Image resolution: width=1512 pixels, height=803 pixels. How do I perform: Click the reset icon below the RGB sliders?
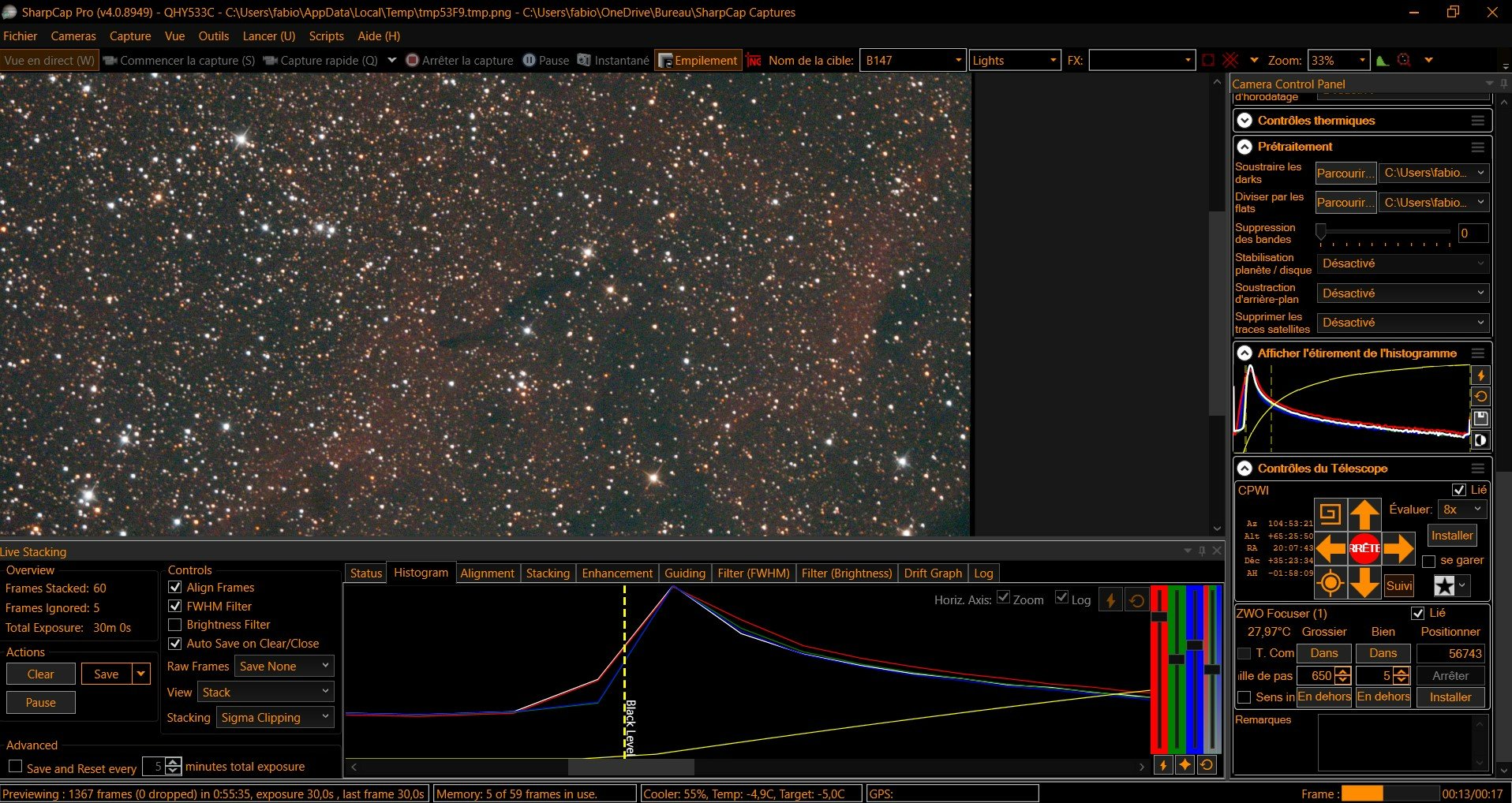point(1207,764)
